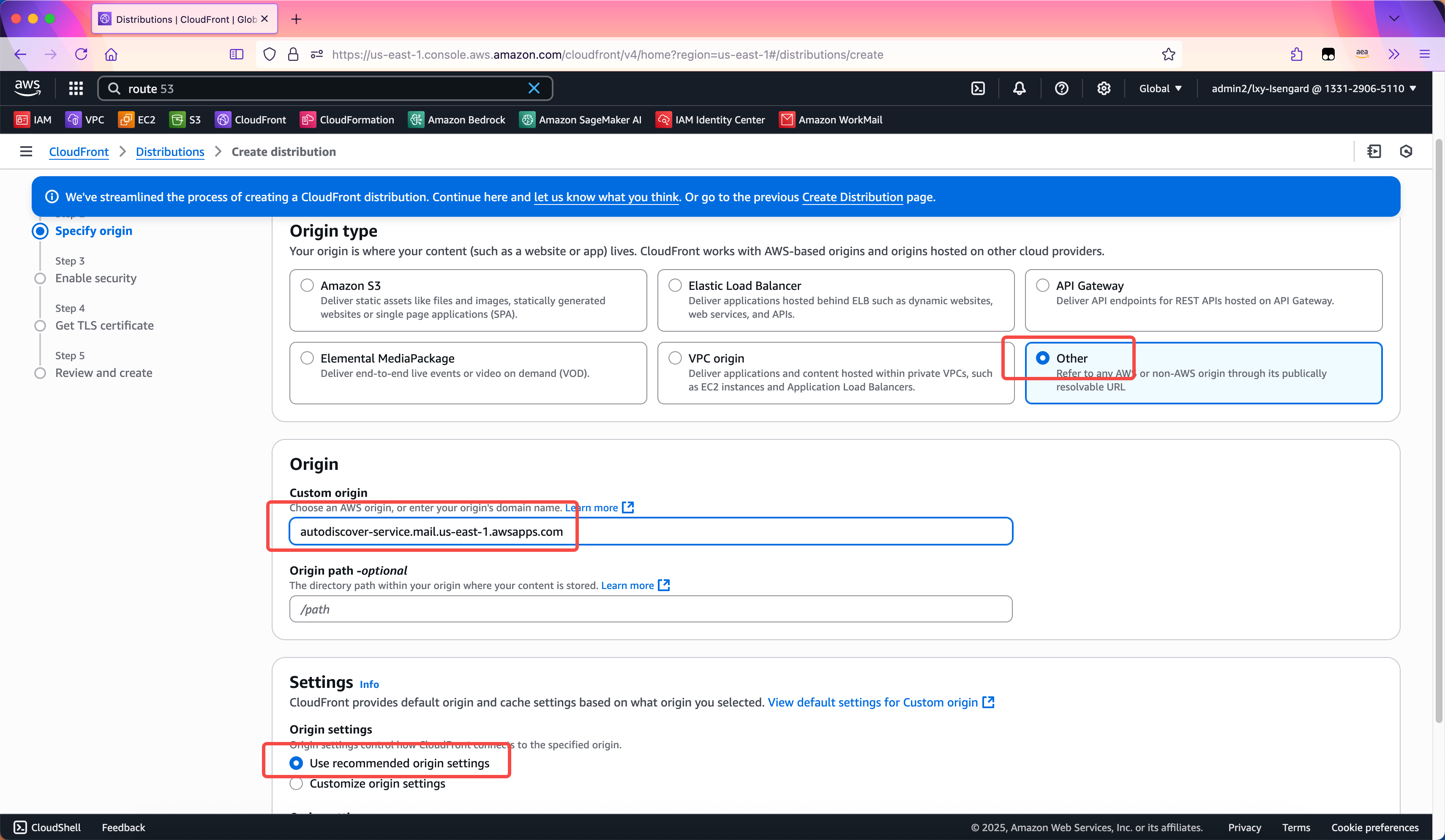This screenshot has height=840, width=1445.
Task: Open the AWS services grid menu
Action: [x=76, y=88]
